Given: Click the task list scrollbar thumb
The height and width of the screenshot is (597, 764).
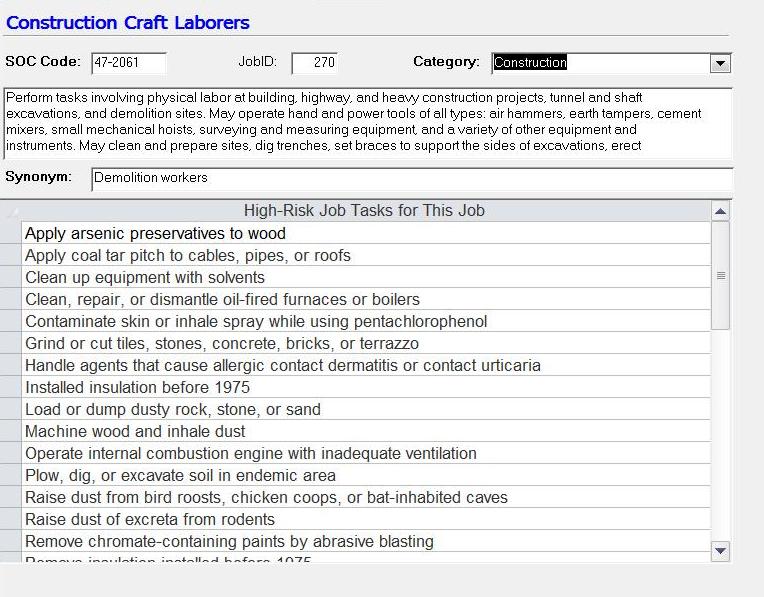Looking at the screenshot, I should tap(720, 276).
